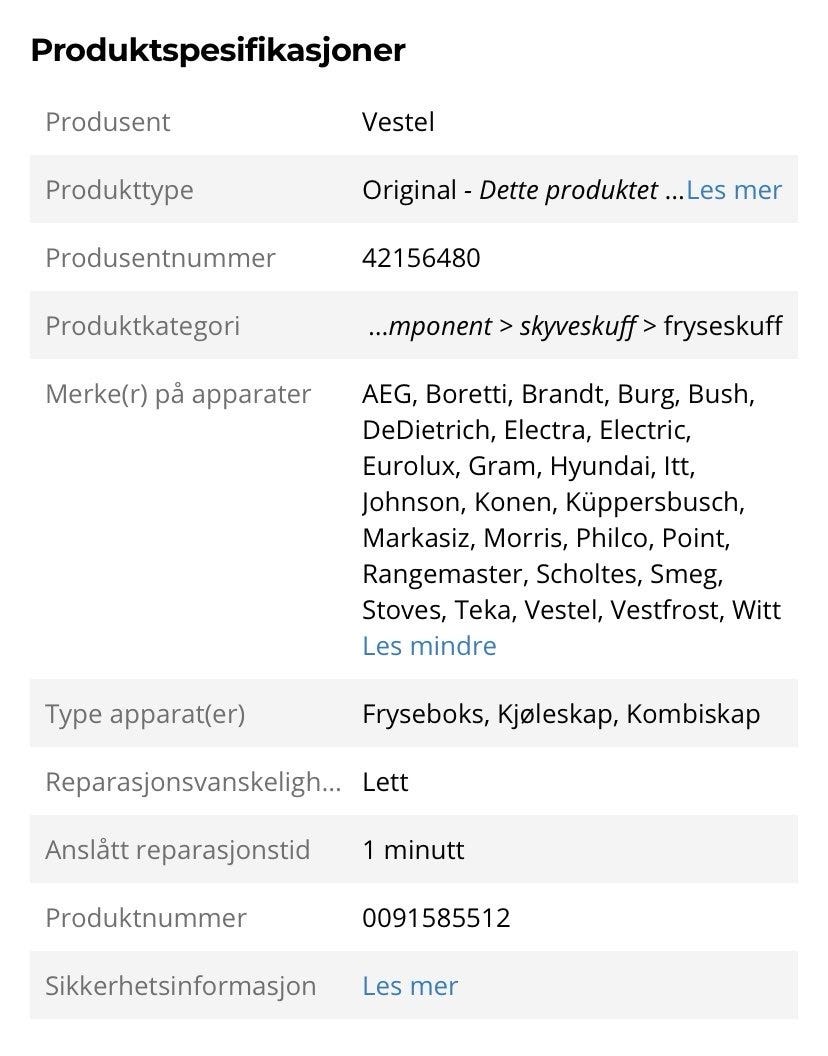Click the 'Anslått reparasjonstid' label
The width and height of the screenshot is (828, 1056).
point(178,850)
